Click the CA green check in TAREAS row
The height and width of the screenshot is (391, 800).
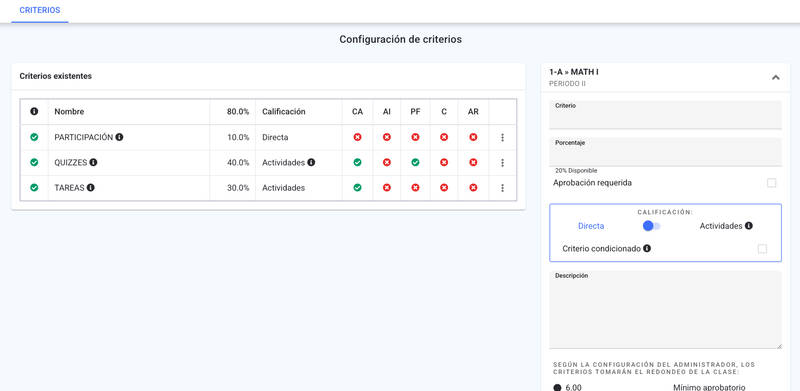tap(358, 187)
